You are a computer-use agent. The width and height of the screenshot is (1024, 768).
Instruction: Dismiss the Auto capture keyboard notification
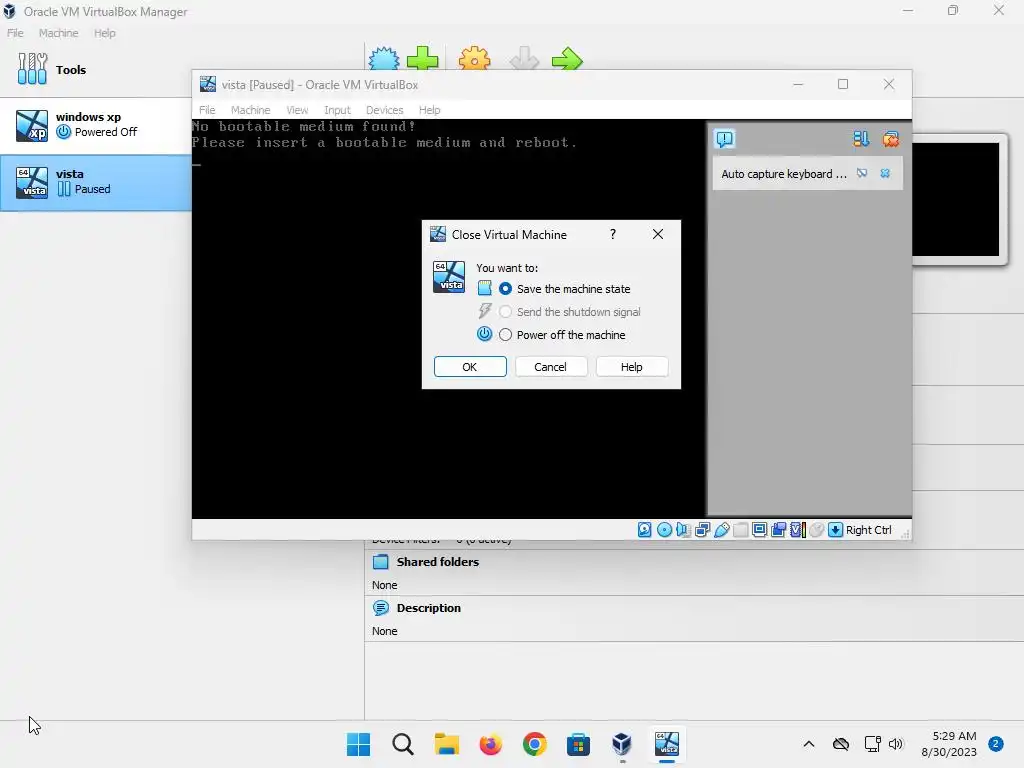(885, 174)
